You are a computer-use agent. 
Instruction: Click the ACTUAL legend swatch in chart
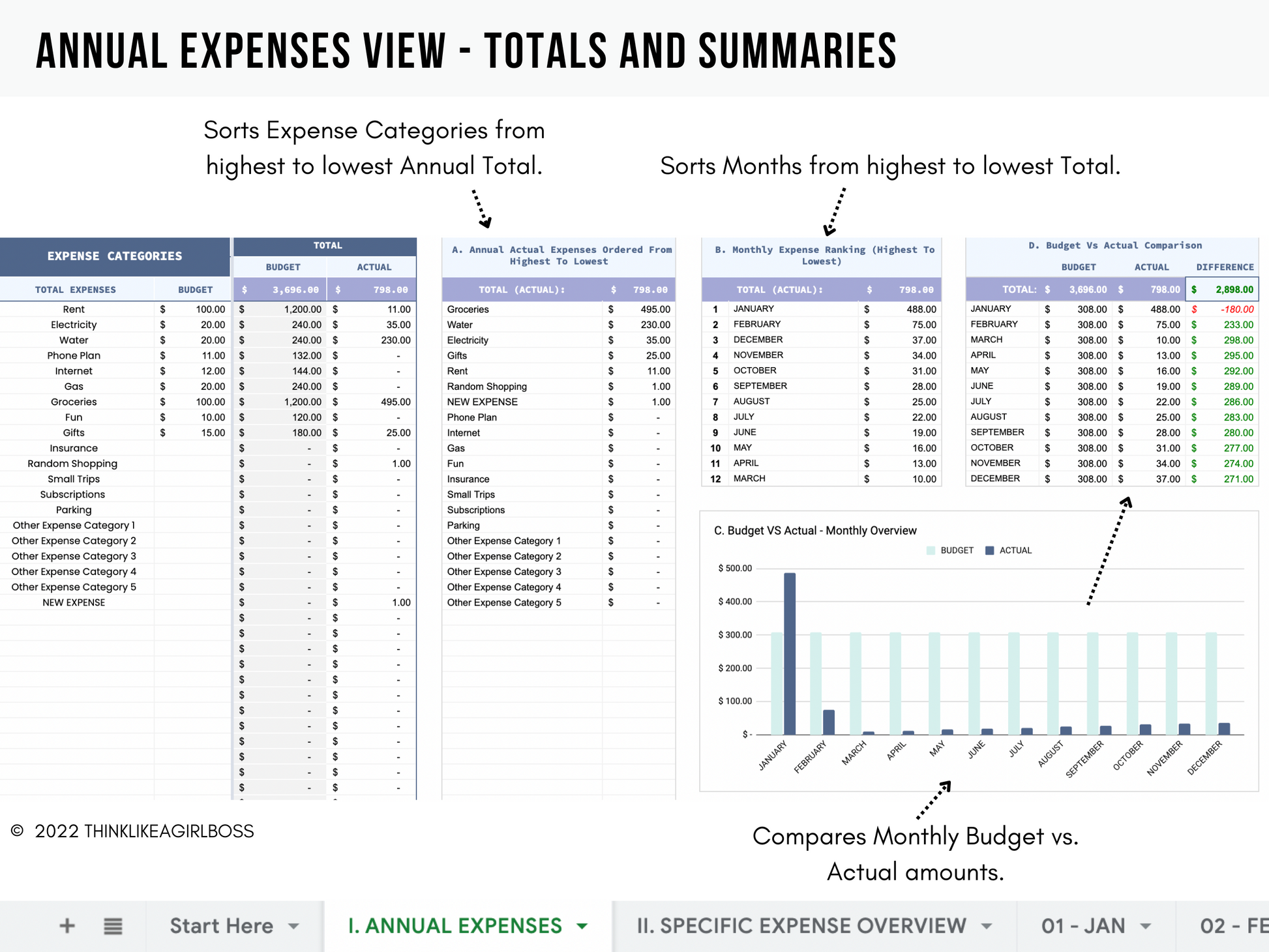point(989,550)
